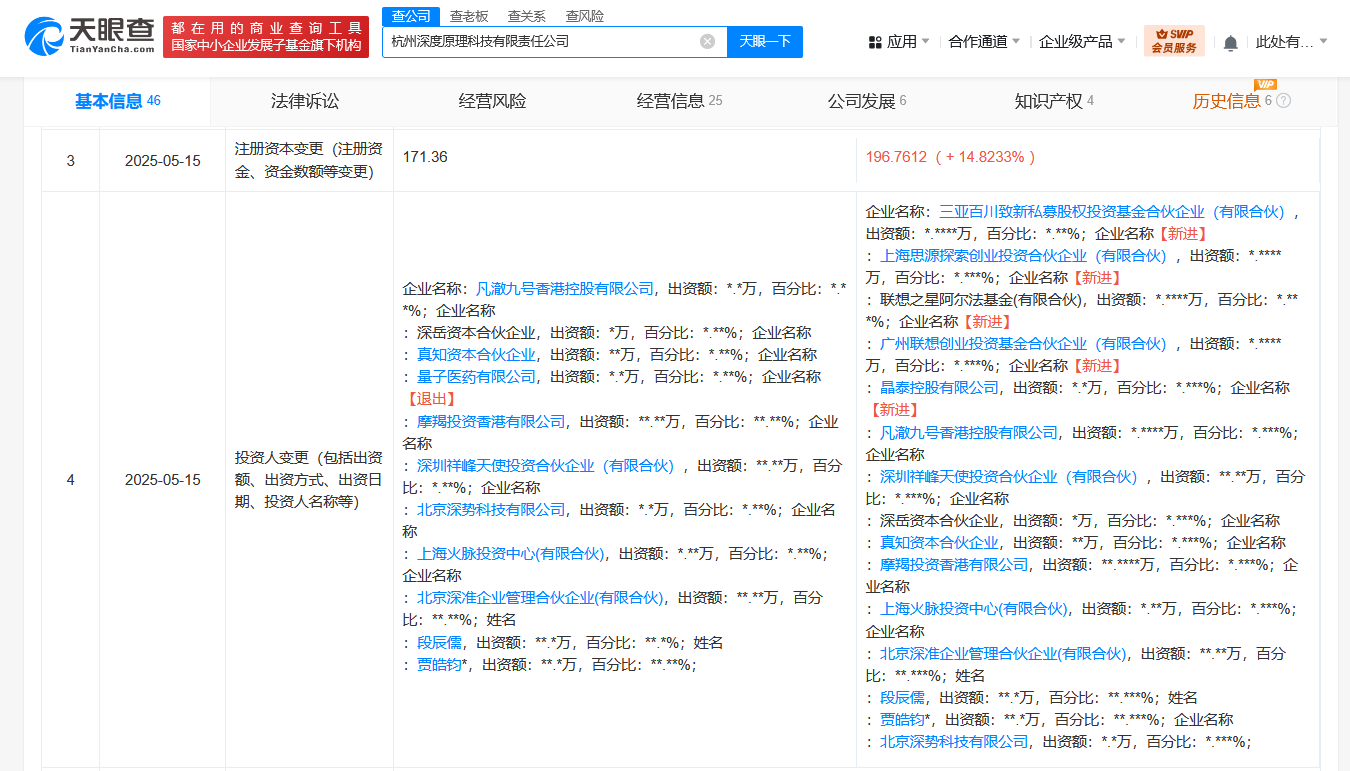The width and height of the screenshot is (1350, 771).
Task: Click into the company search input field
Action: pyautogui.click(x=540, y=41)
